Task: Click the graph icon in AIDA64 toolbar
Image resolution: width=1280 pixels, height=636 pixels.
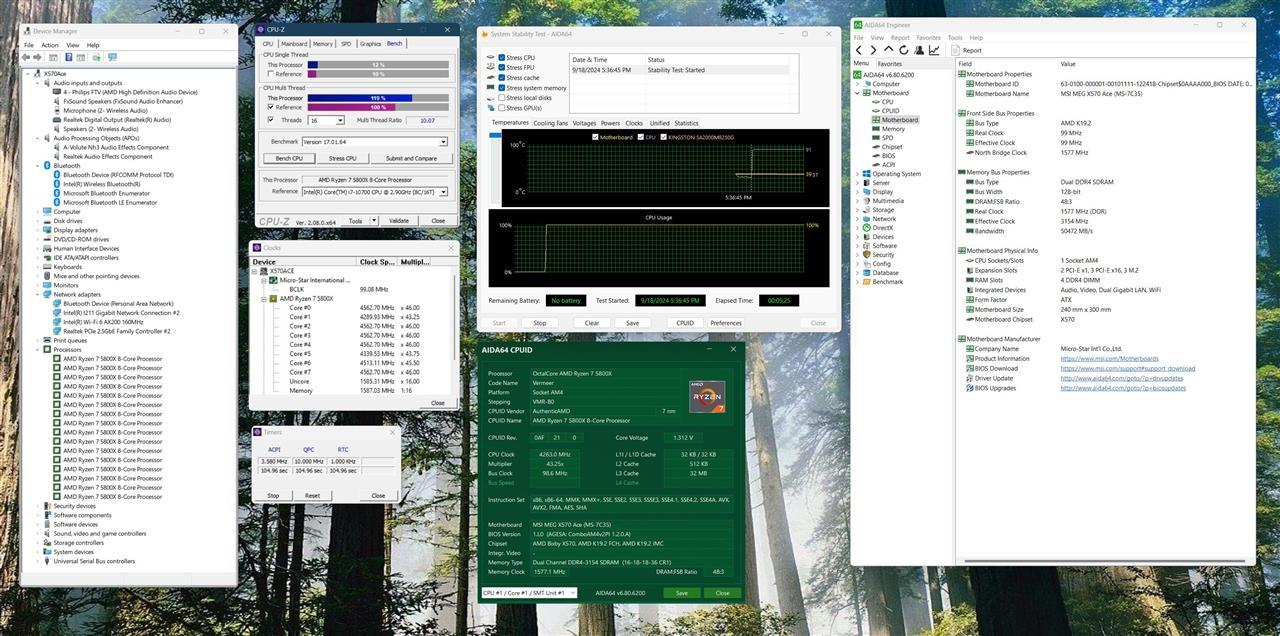Action: pyautogui.click(x=934, y=50)
